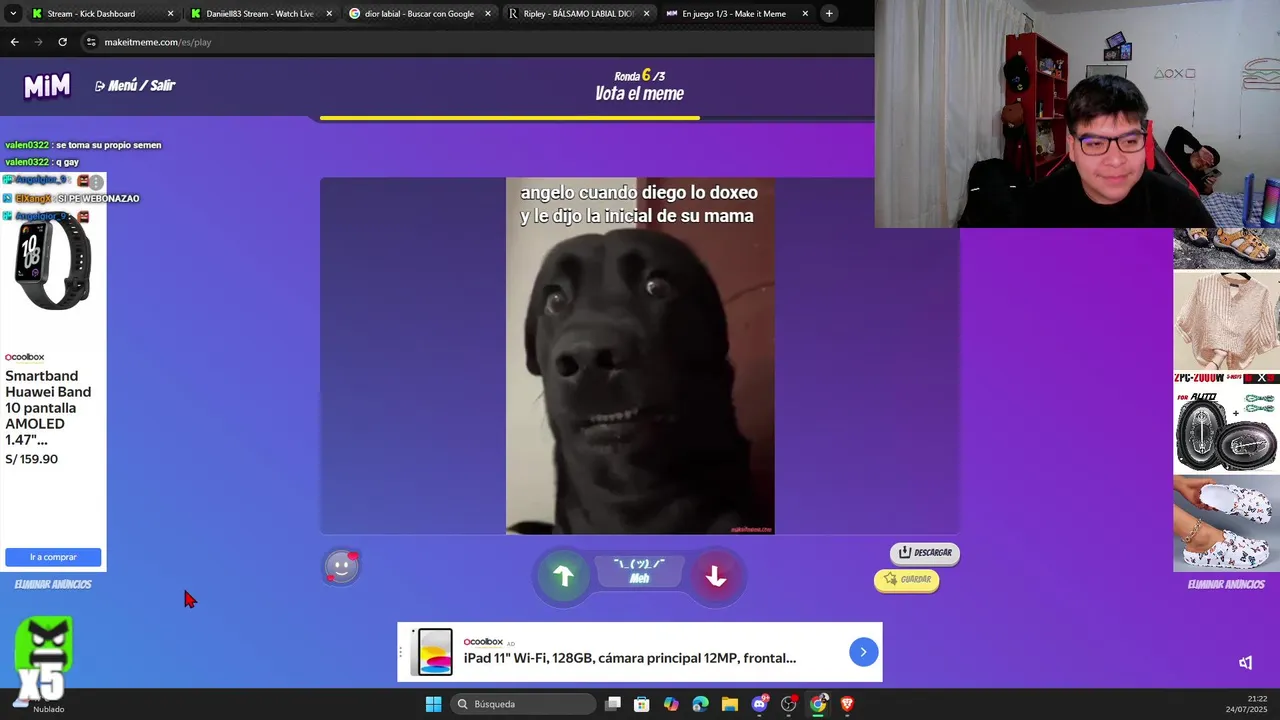Viewport: 1280px width, 720px height.
Task: Upvote the meme with the green arrow
Action: pos(564,576)
